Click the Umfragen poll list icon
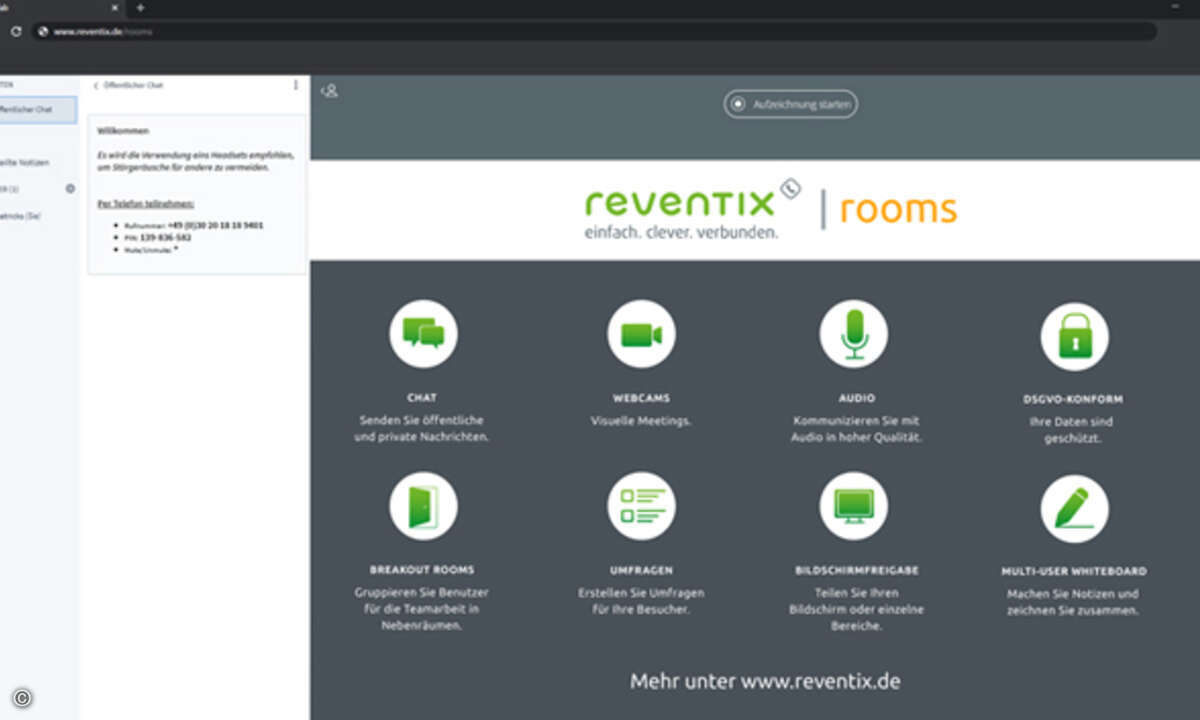 pyautogui.click(x=641, y=506)
